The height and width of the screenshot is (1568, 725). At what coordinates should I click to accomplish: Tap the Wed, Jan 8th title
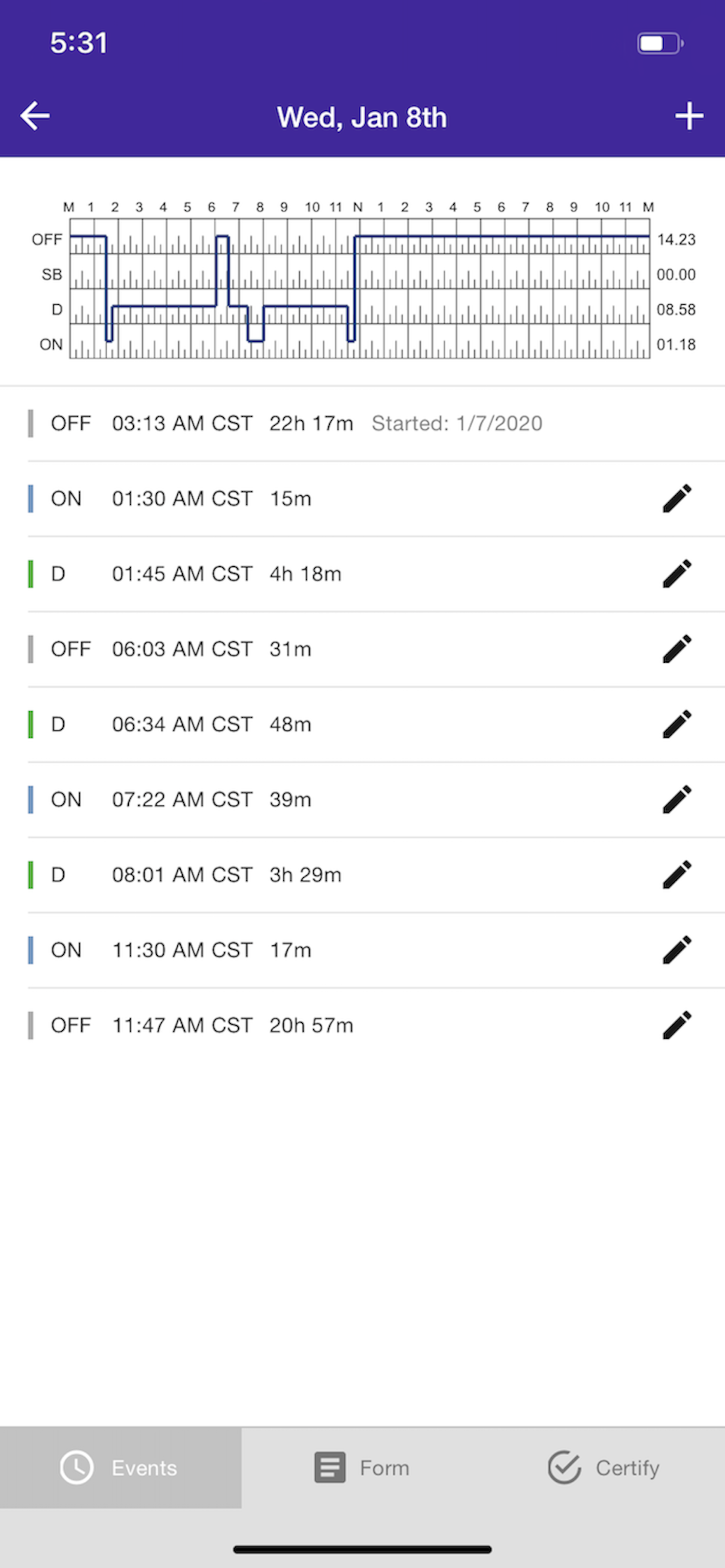click(362, 117)
